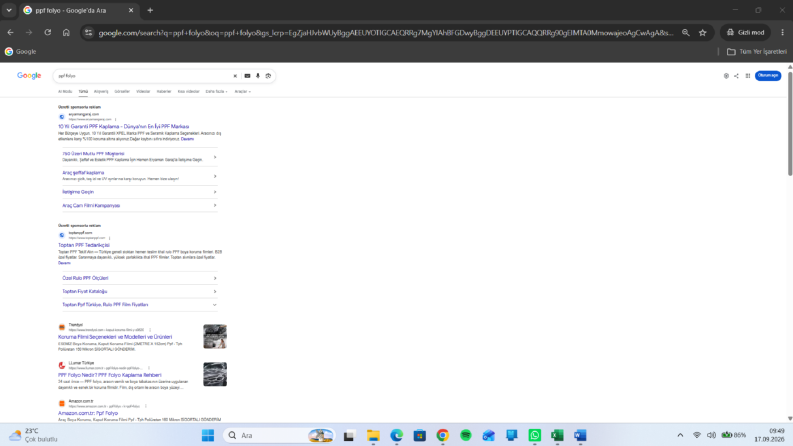Screen dimensions: 793x446
Task: Start voice search with the microphone icon
Action: point(258,76)
